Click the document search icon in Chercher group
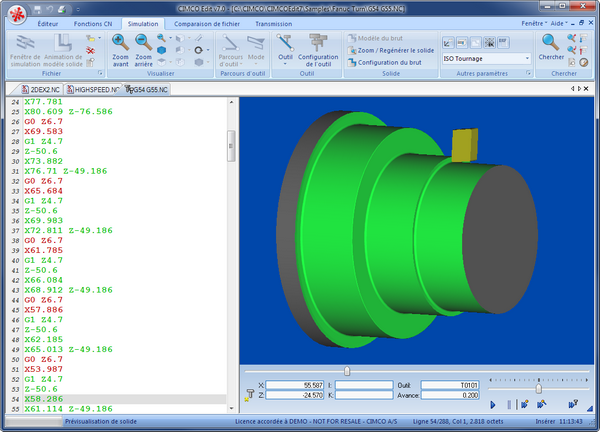 [571, 62]
